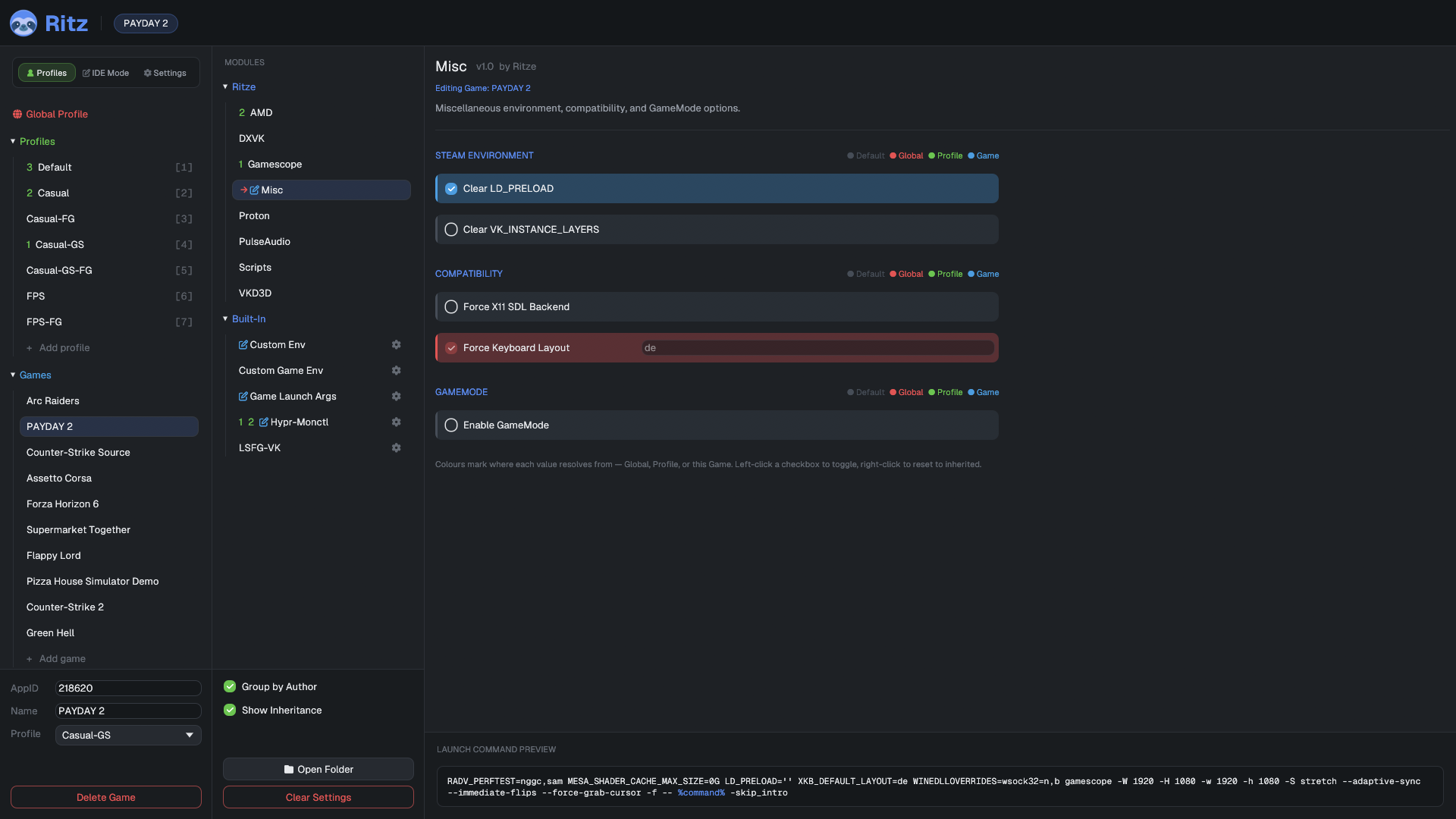Collapse the Profiles tree section
The image size is (1456, 819).
[x=13, y=141]
